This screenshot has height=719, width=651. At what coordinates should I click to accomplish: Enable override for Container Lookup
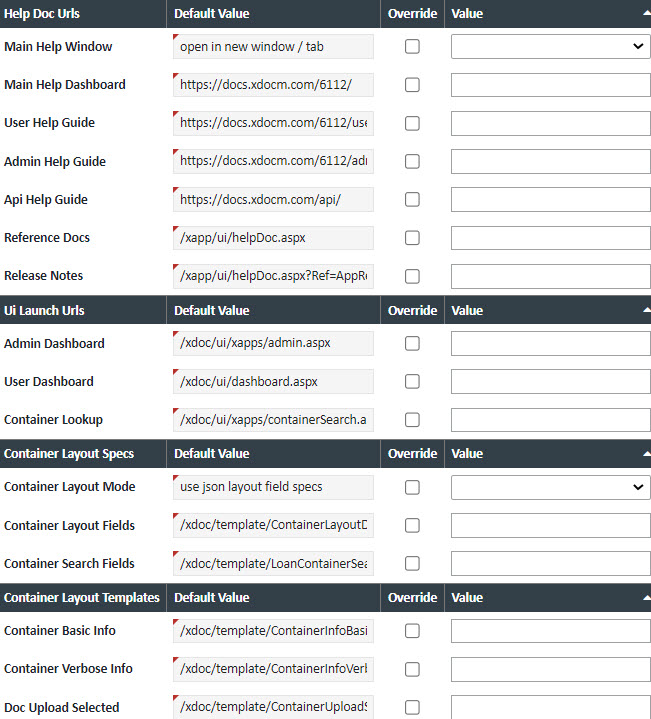412,420
